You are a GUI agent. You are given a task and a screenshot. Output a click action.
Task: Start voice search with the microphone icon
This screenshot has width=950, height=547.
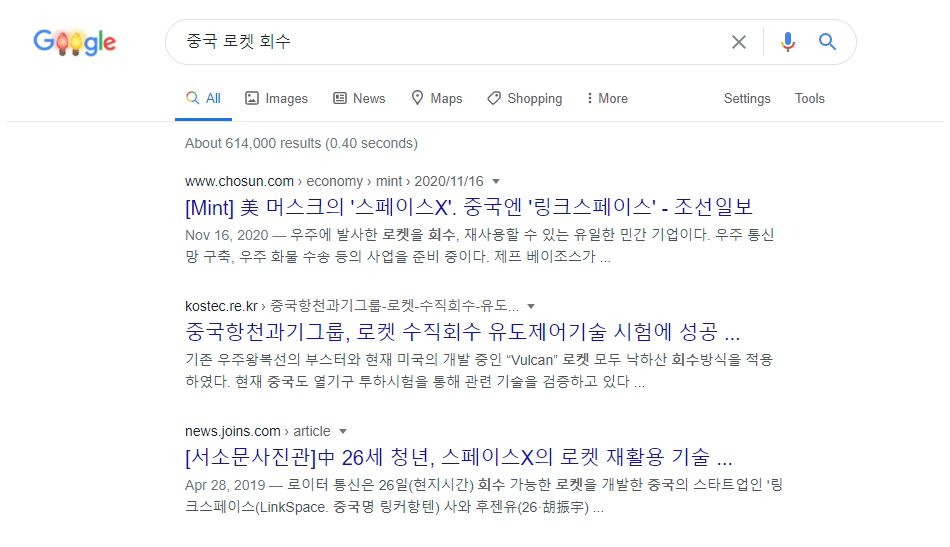(x=788, y=42)
